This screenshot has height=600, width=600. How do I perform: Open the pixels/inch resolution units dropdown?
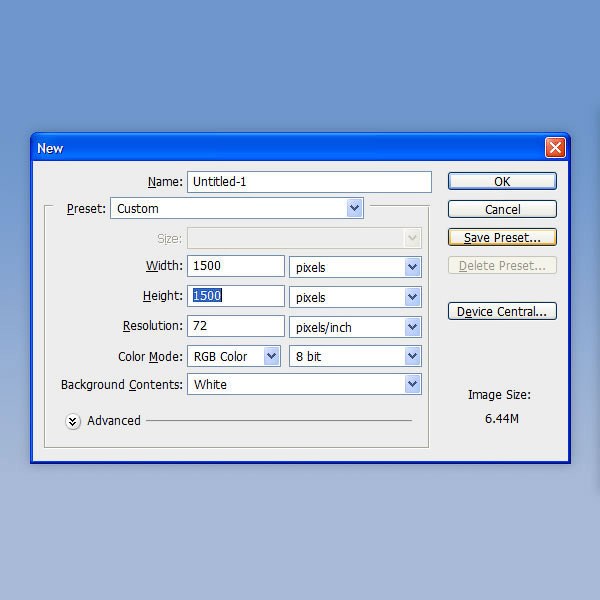pos(355,327)
